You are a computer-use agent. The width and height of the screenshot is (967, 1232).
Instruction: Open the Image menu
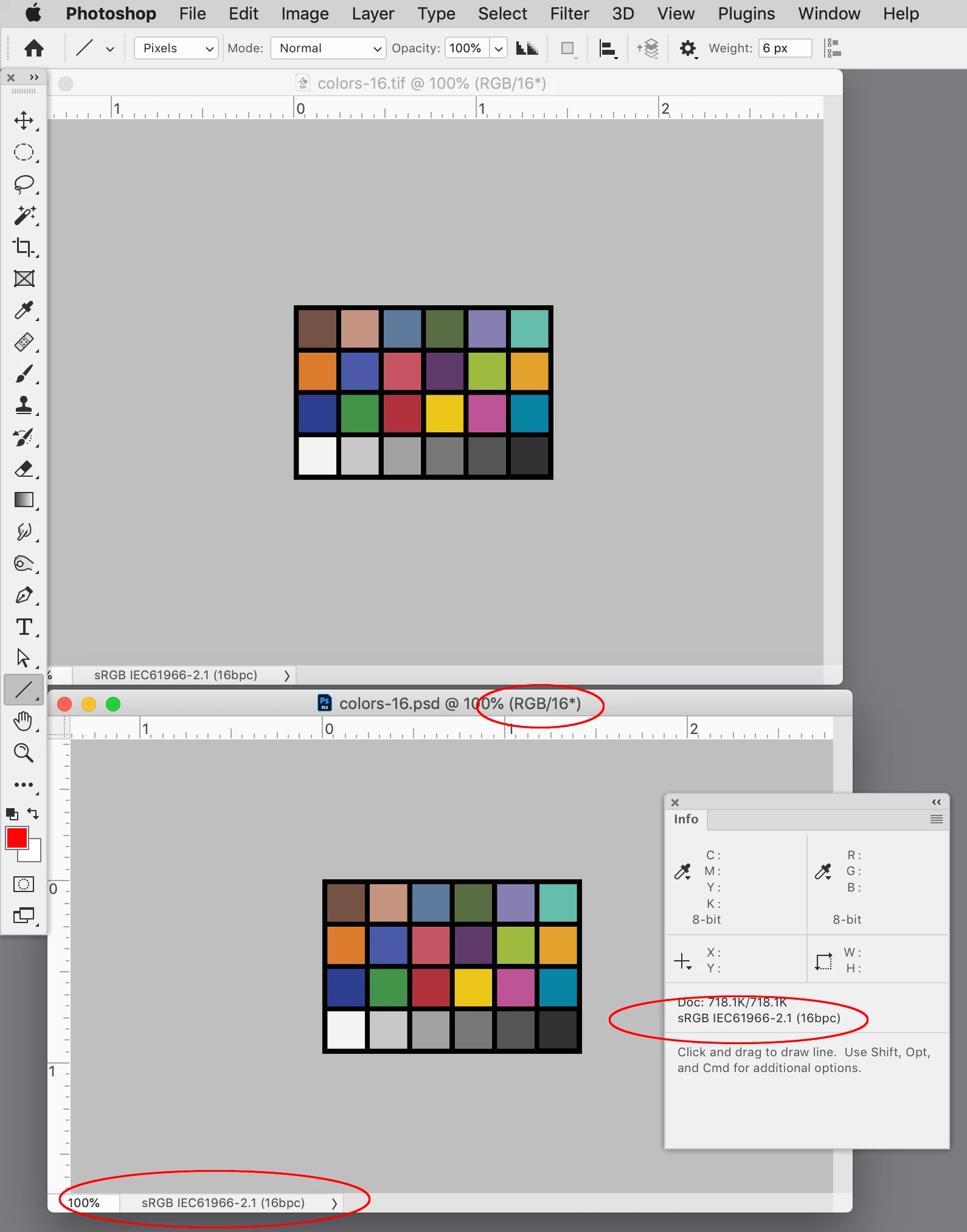coord(305,13)
